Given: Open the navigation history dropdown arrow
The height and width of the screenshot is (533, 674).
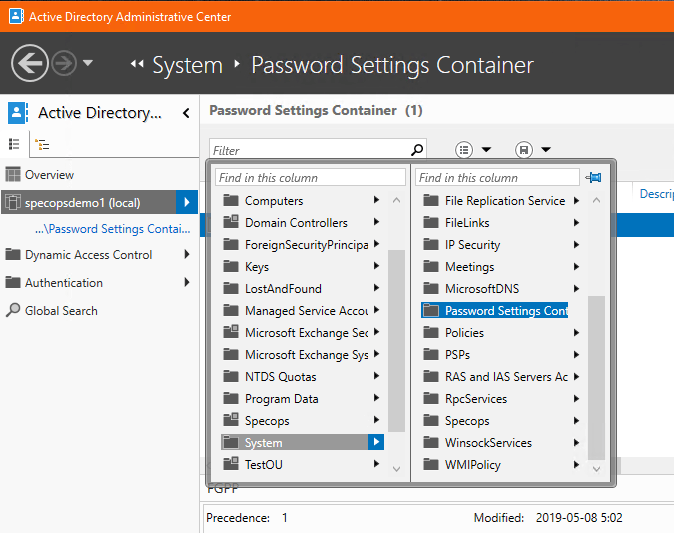Looking at the screenshot, I should 88,63.
